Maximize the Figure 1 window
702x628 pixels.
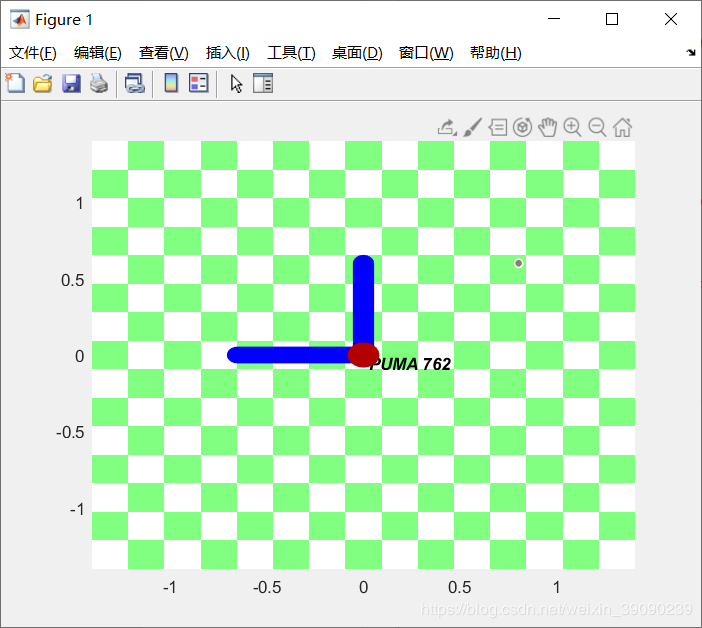click(612, 19)
